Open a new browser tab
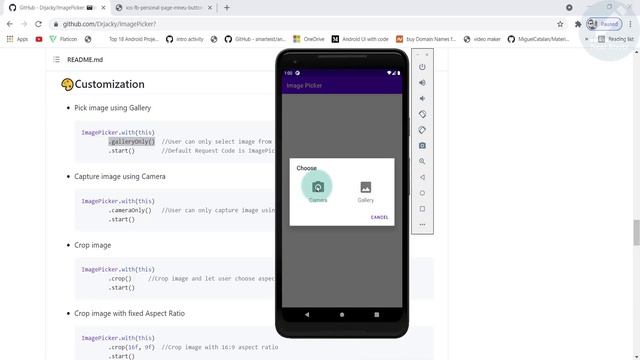Screen dimensions: 640x360 click(x=227, y=7)
